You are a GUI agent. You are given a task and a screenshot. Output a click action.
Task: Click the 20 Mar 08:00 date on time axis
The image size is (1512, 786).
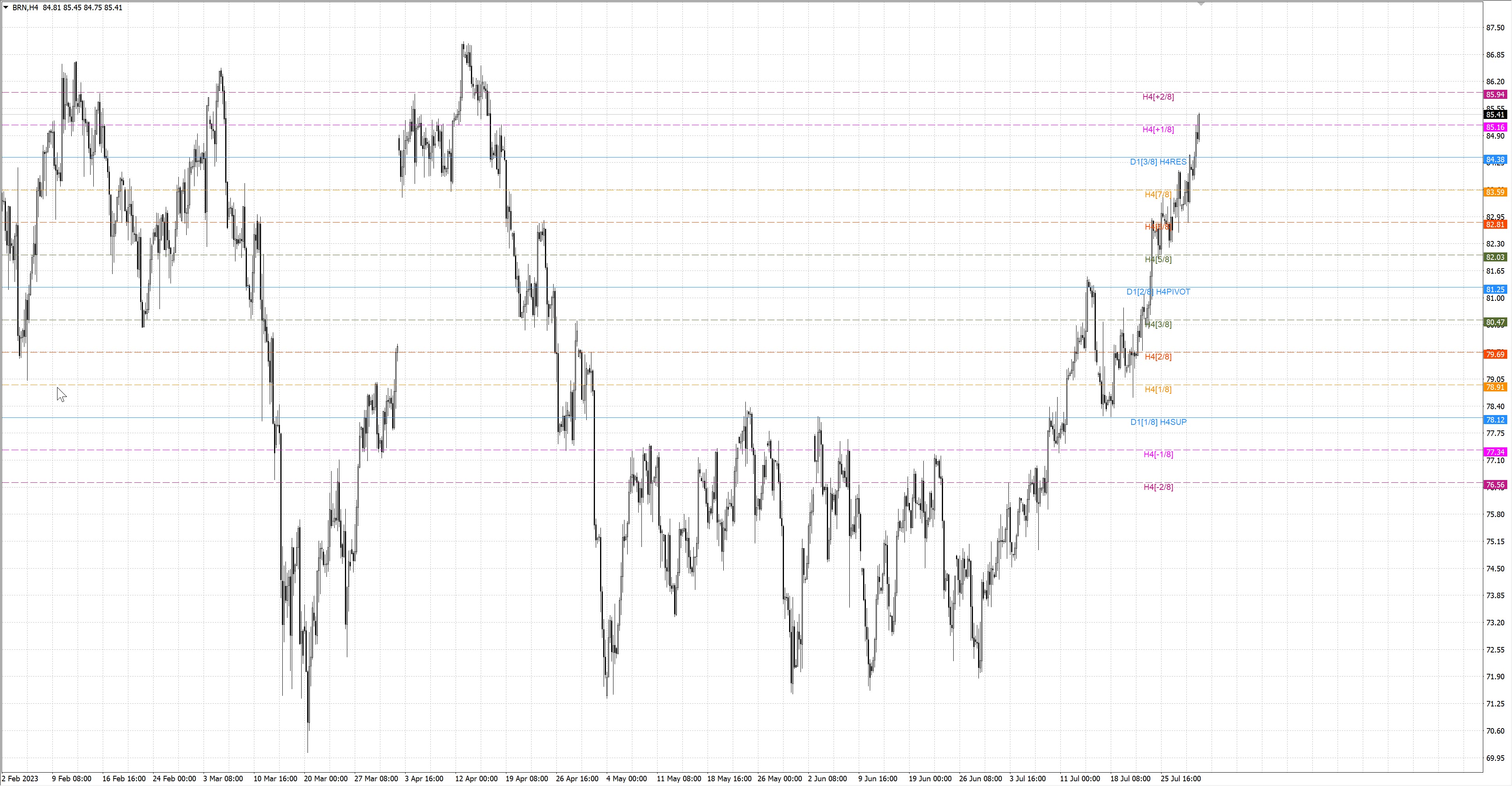point(325,779)
